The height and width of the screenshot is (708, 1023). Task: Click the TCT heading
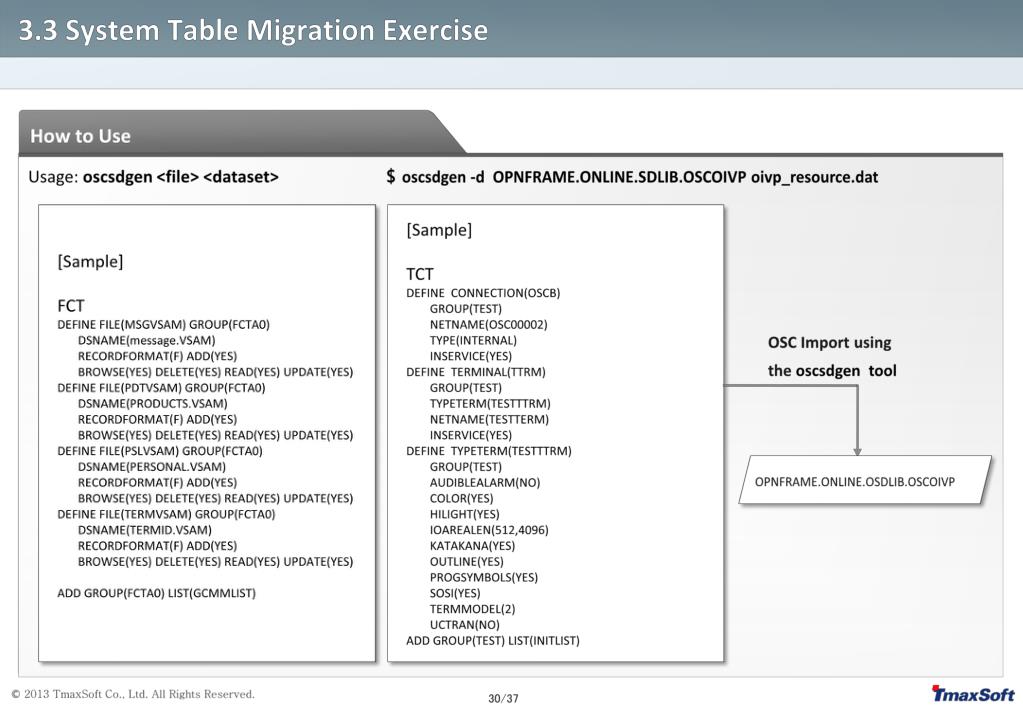tap(420, 274)
